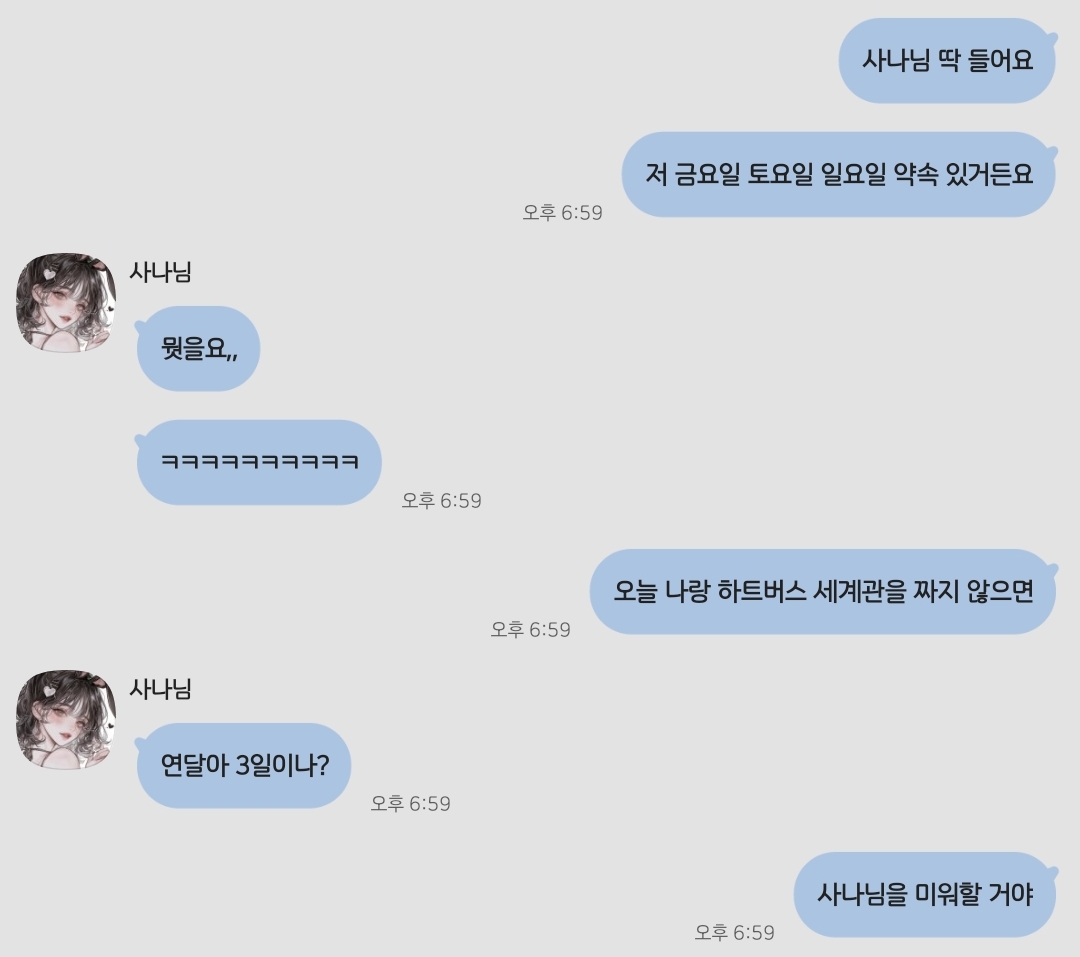This screenshot has width=1080, height=957.
Task: Click the '저 금요일 토요일 일요일 약속 있거든요' bubble
Action: (x=839, y=174)
